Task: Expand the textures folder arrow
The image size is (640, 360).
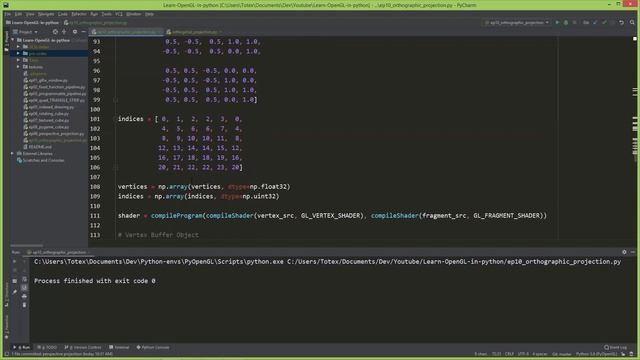Action: click(18, 67)
